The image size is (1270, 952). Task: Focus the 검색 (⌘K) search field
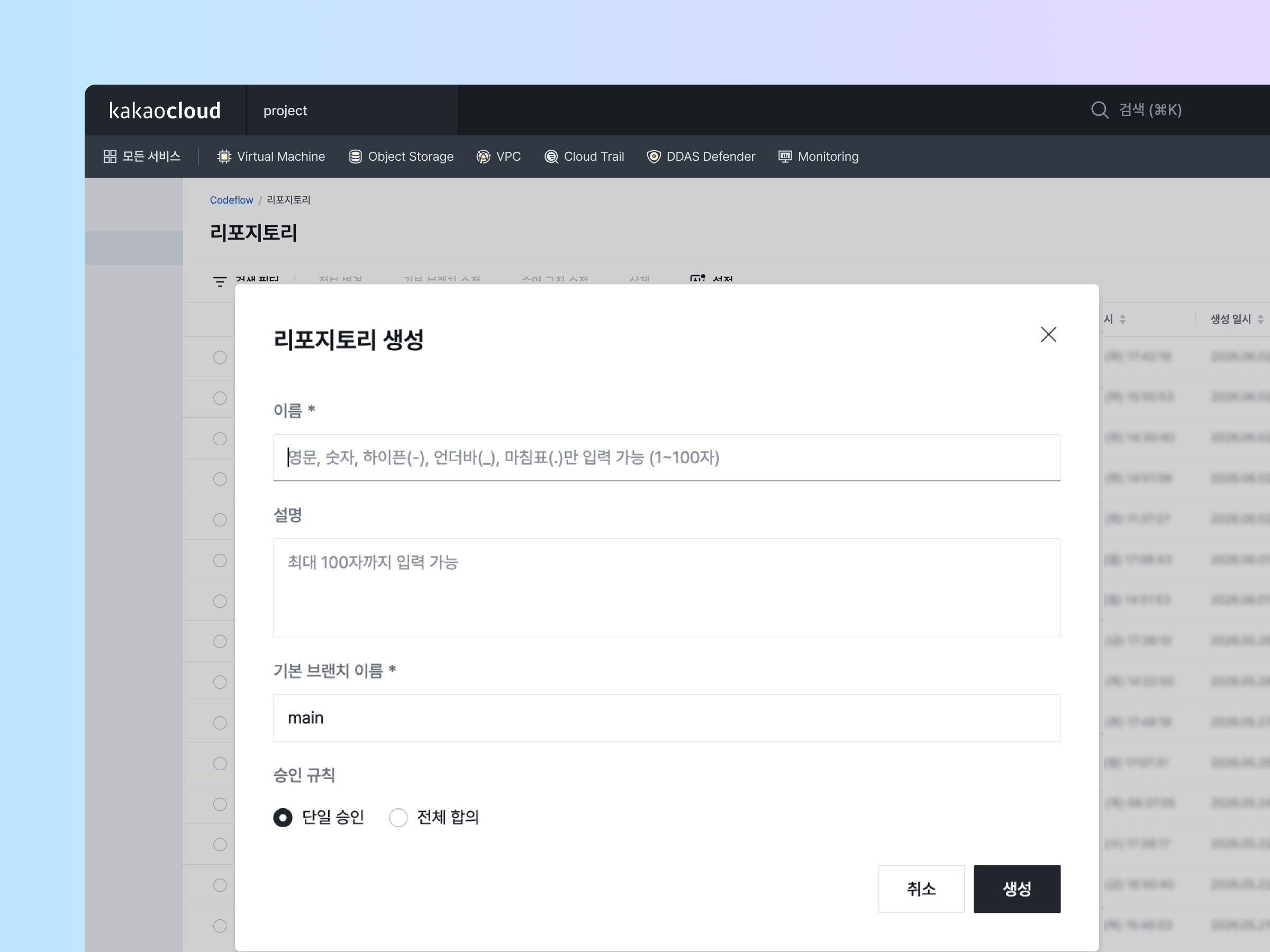pyautogui.click(x=1150, y=109)
